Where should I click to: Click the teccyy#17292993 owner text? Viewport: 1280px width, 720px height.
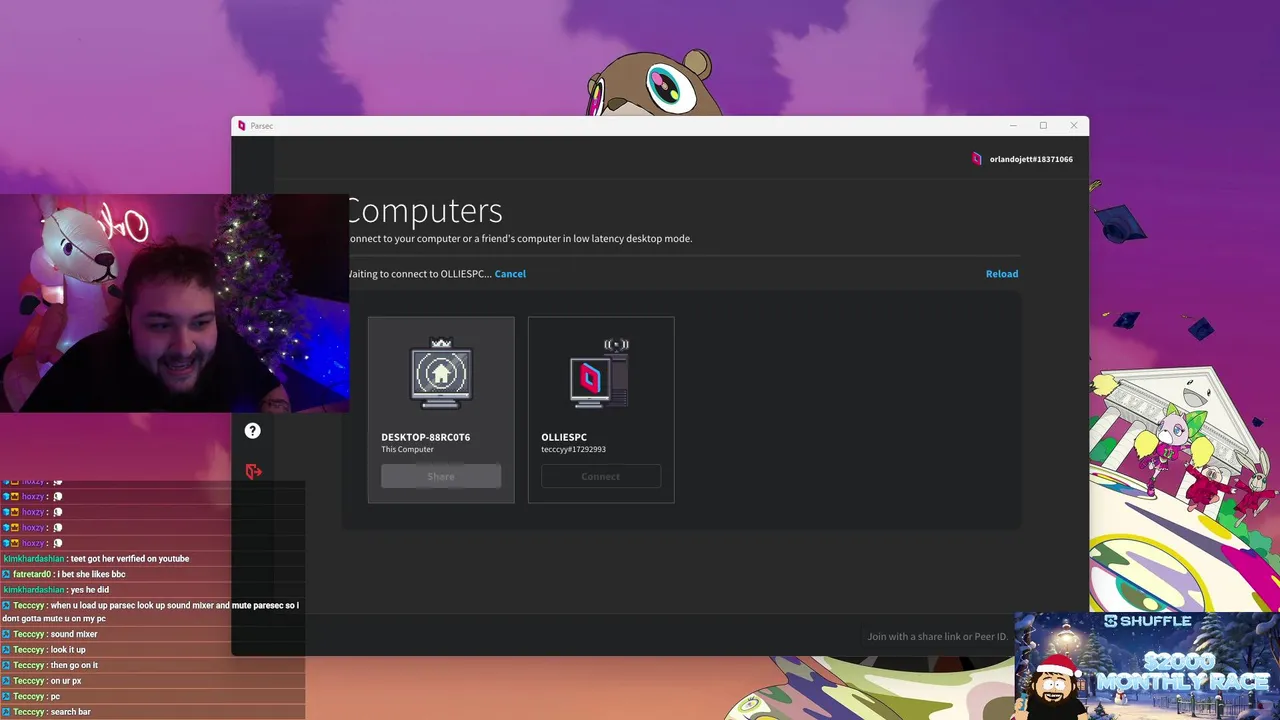point(573,449)
